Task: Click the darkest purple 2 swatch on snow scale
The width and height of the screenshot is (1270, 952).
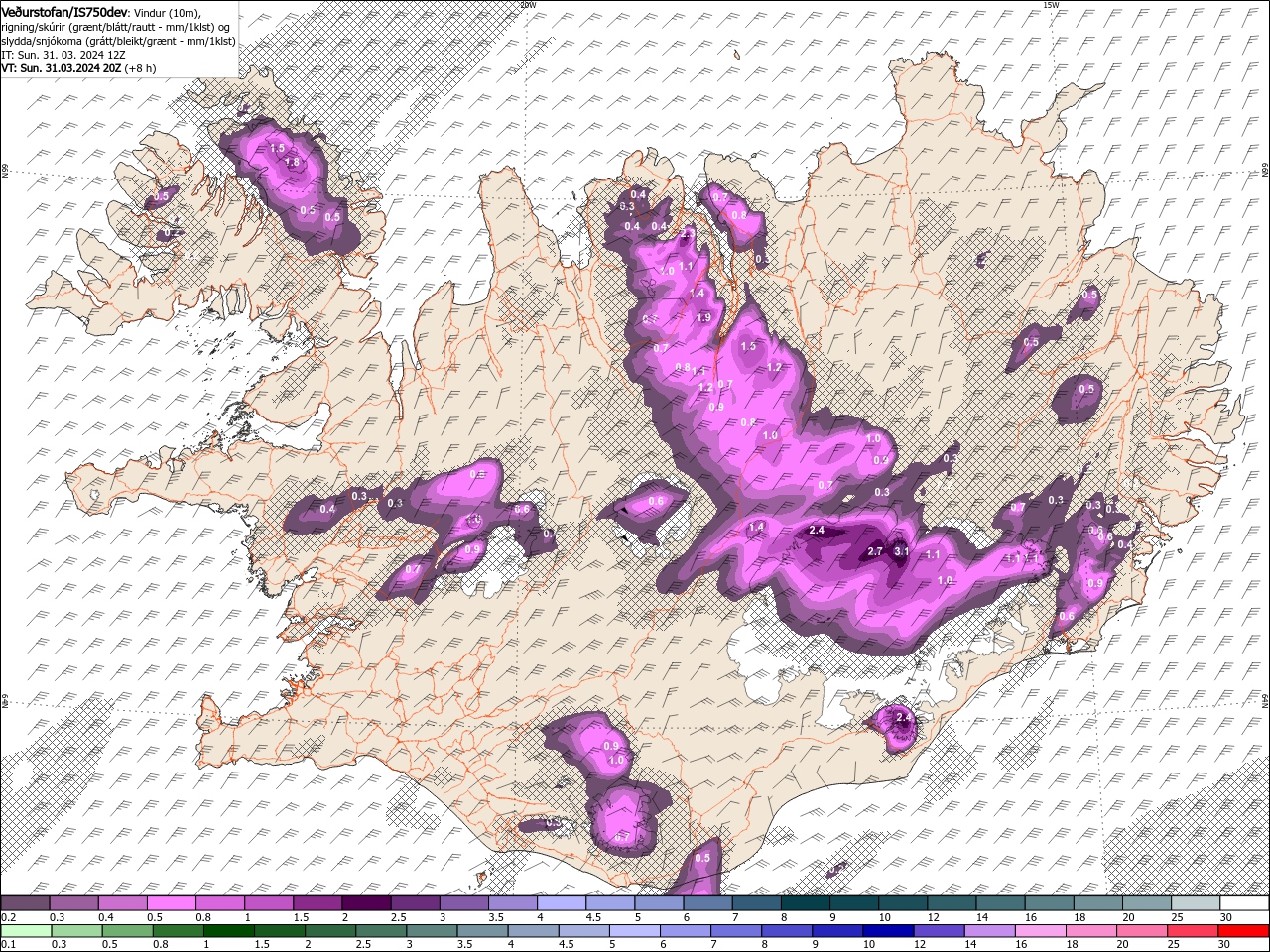Action: pos(366,903)
